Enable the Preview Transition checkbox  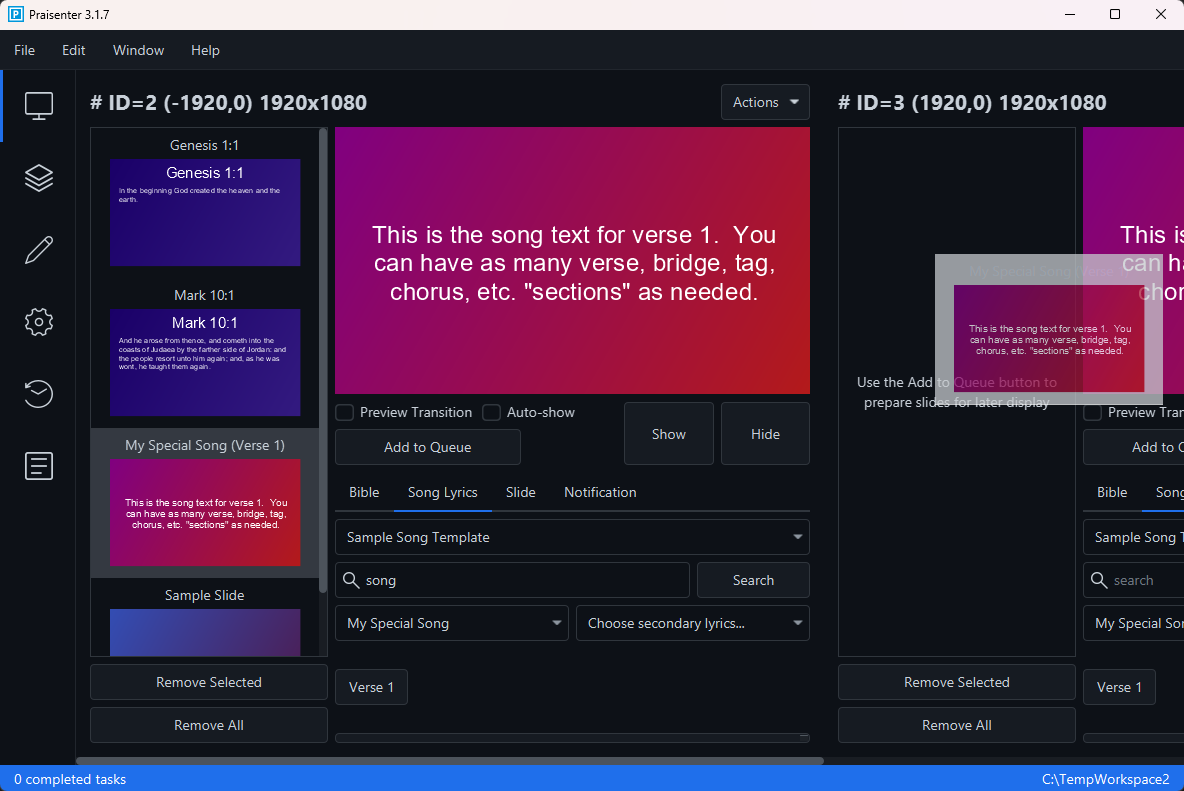[344, 412]
